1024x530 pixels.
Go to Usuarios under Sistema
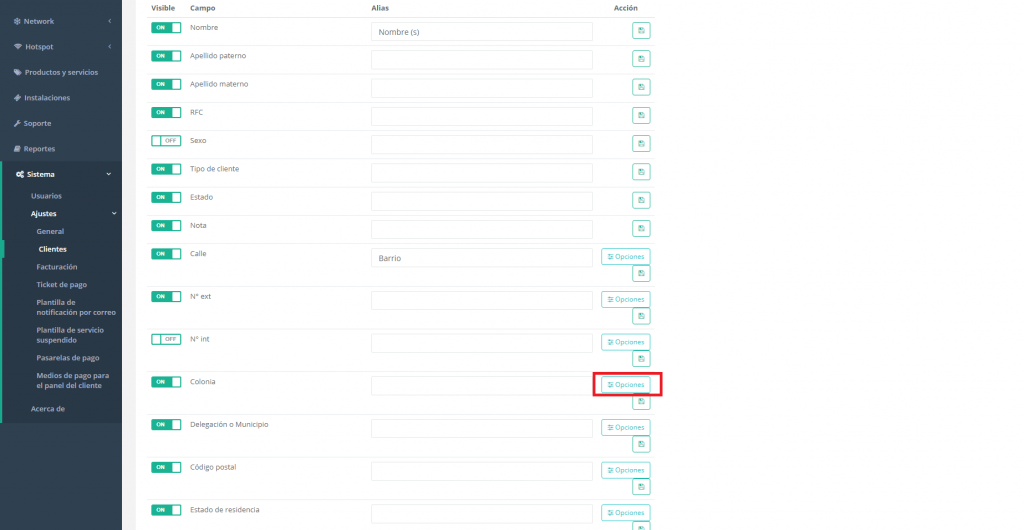[46, 196]
